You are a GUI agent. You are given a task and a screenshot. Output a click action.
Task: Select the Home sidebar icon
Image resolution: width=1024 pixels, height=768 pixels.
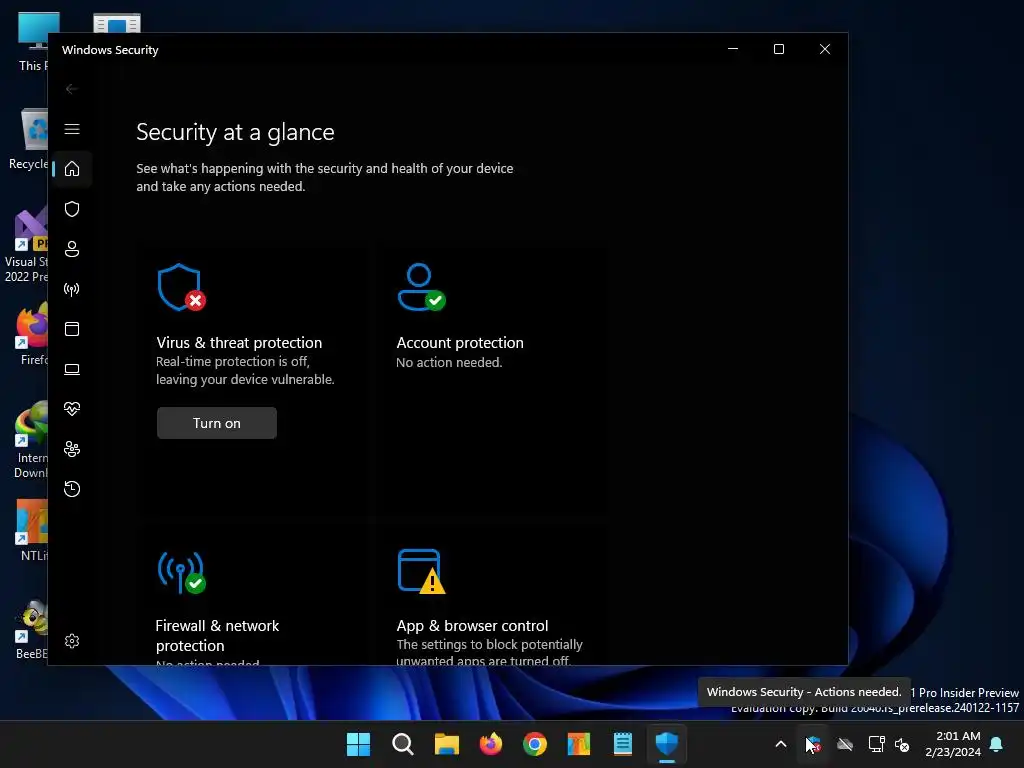click(x=72, y=169)
